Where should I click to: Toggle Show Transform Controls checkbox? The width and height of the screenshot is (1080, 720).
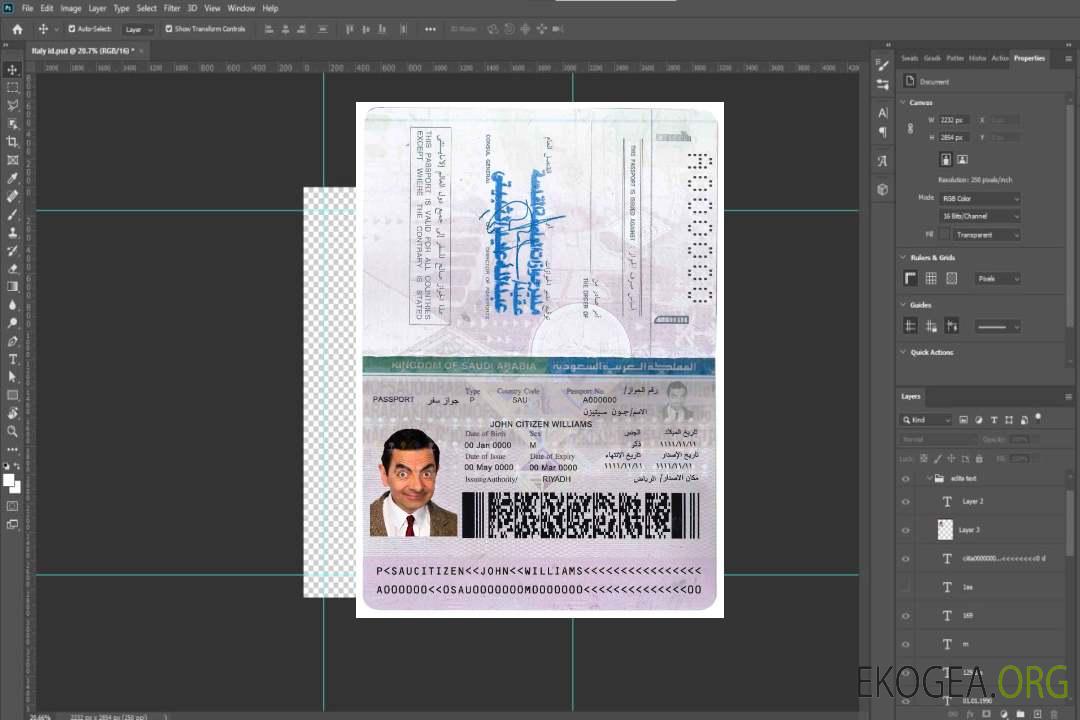[x=169, y=29]
